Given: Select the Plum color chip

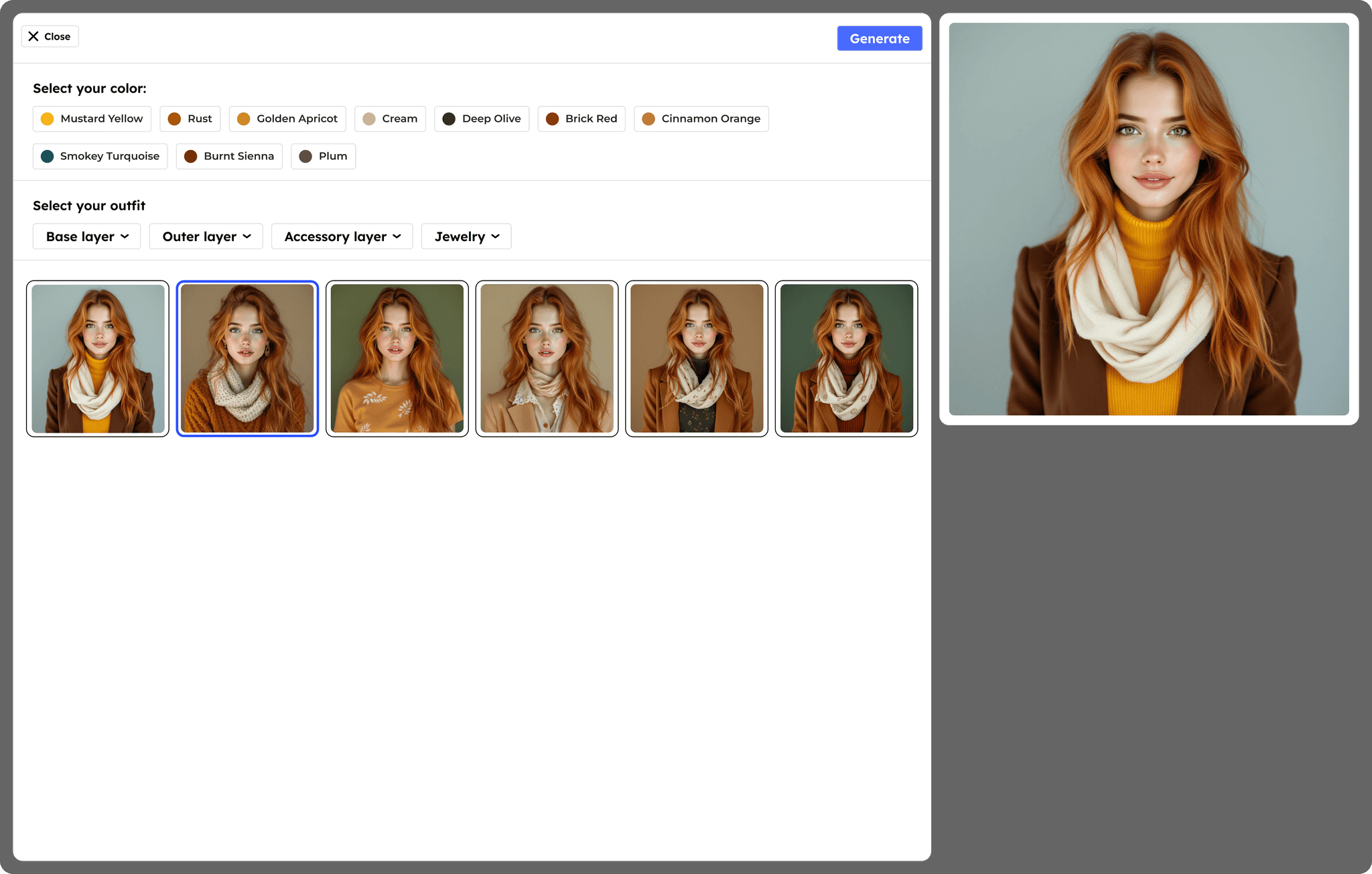Looking at the screenshot, I should (323, 156).
